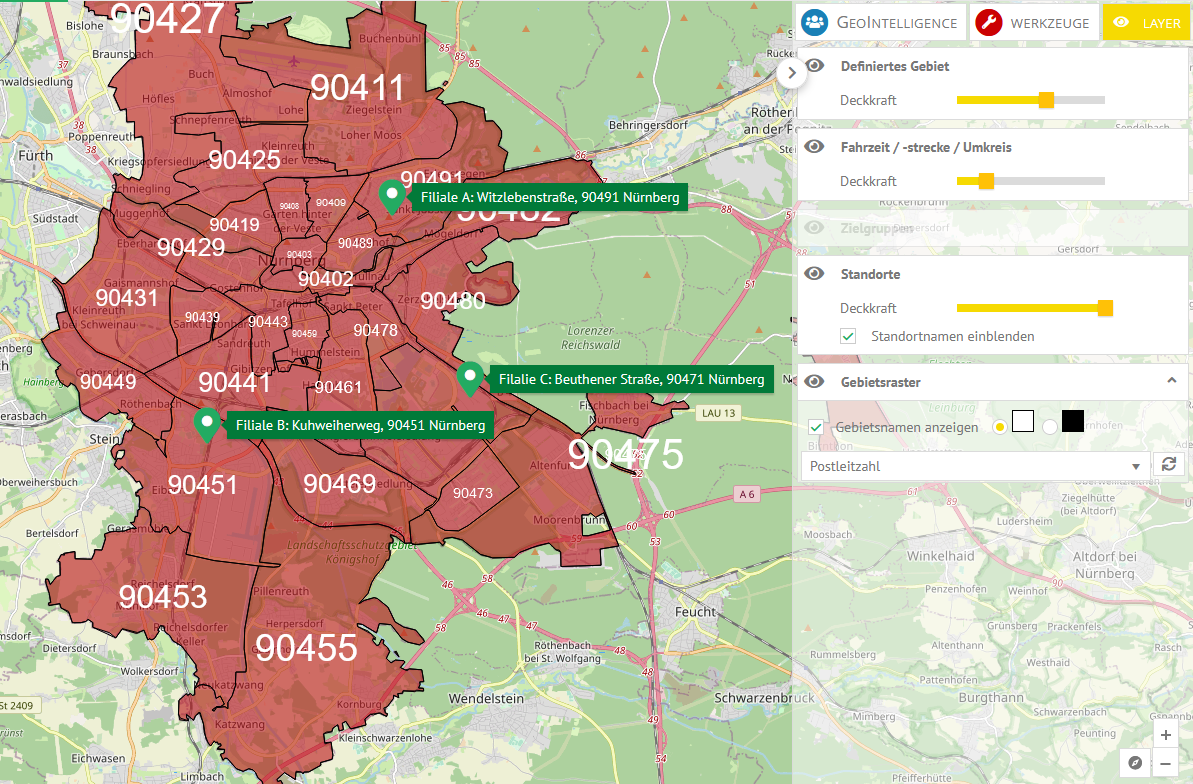The width and height of the screenshot is (1193, 784).
Task: Toggle visibility of Zielgruppen layer
Action: tap(815, 228)
